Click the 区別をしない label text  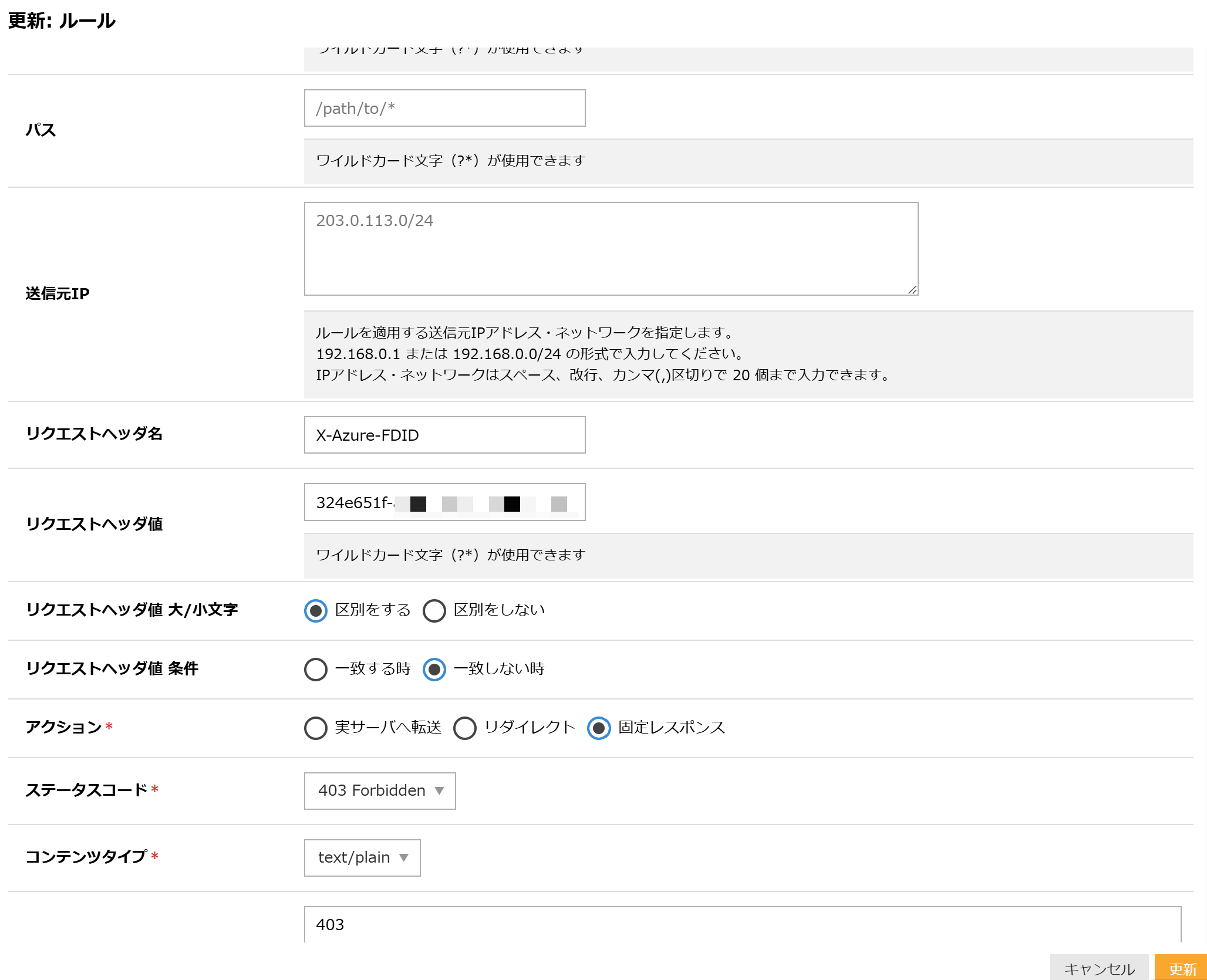tap(499, 610)
